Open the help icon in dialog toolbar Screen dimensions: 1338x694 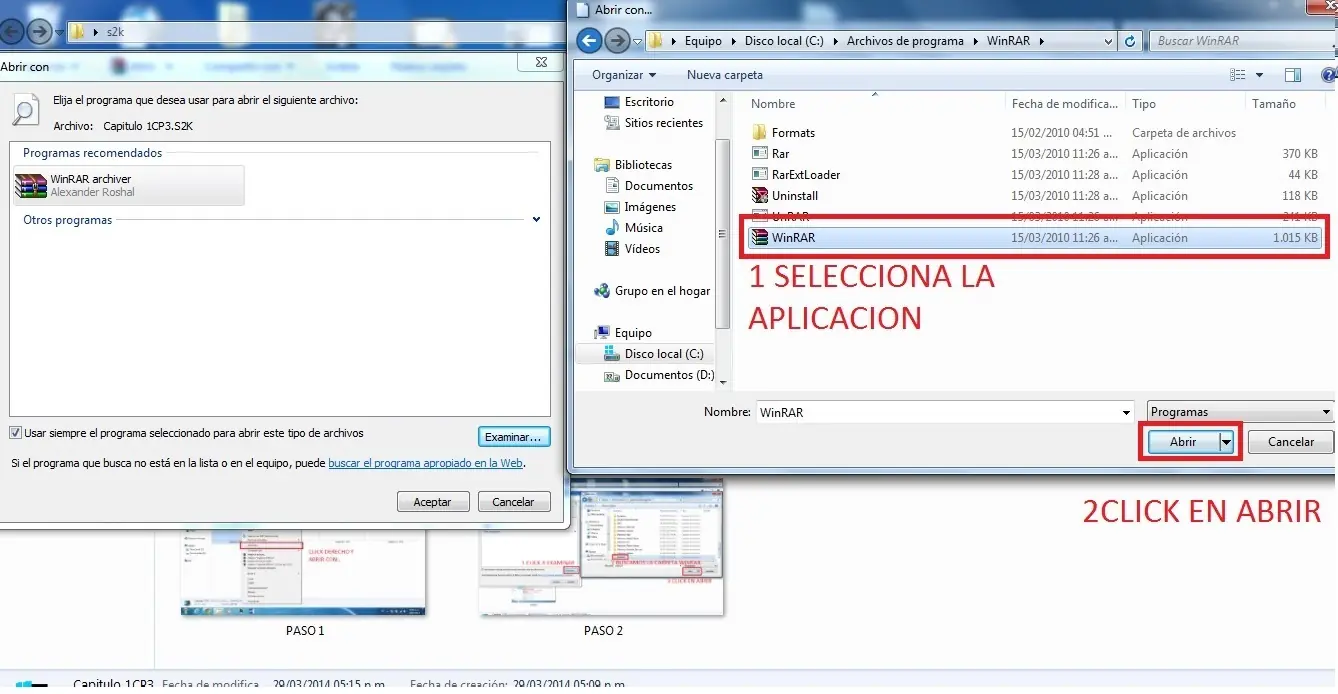click(1329, 75)
